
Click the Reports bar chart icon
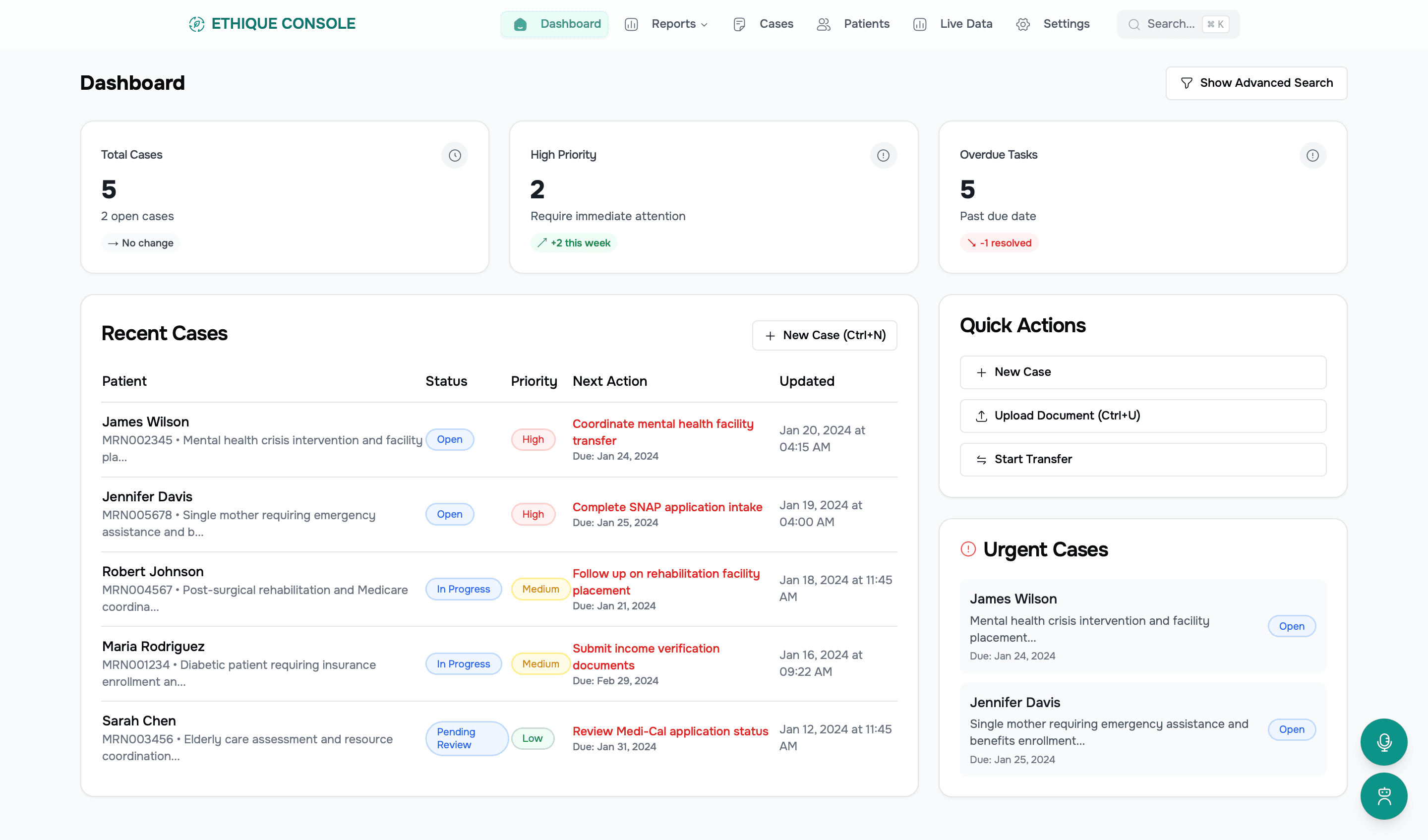(x=631, y=24)
